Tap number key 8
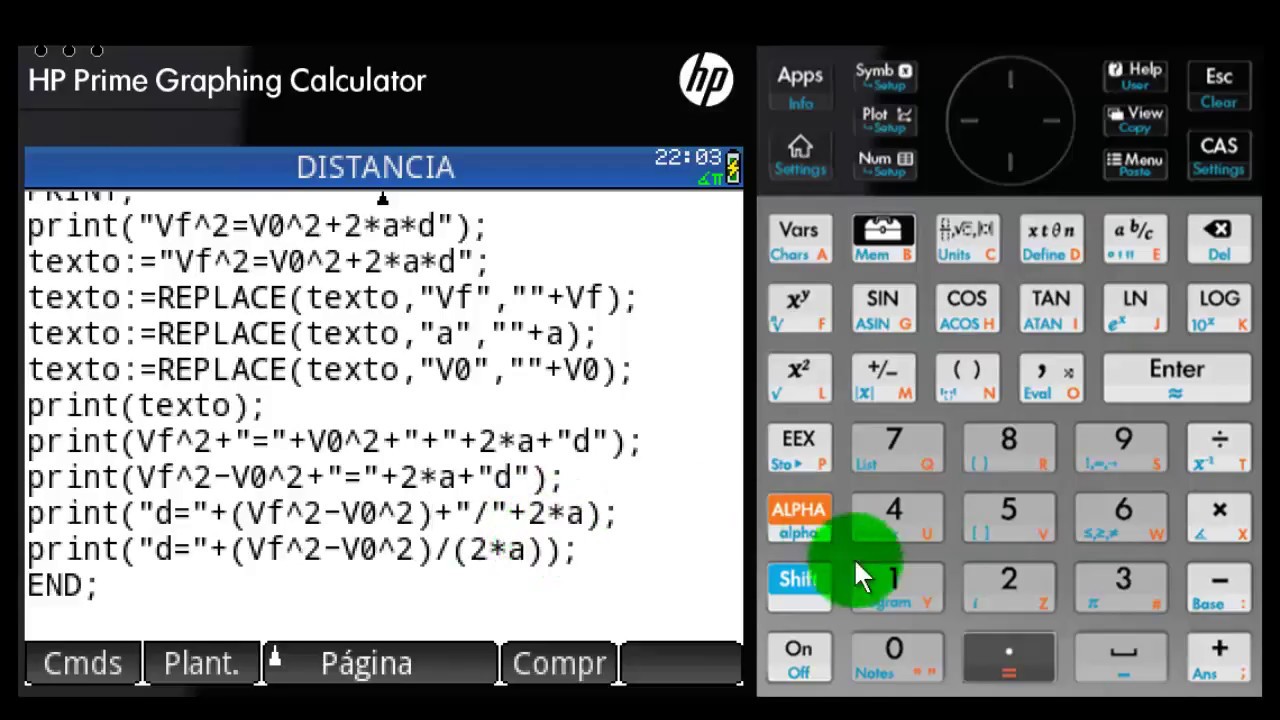1280x720 pixels. (1010, 449)
